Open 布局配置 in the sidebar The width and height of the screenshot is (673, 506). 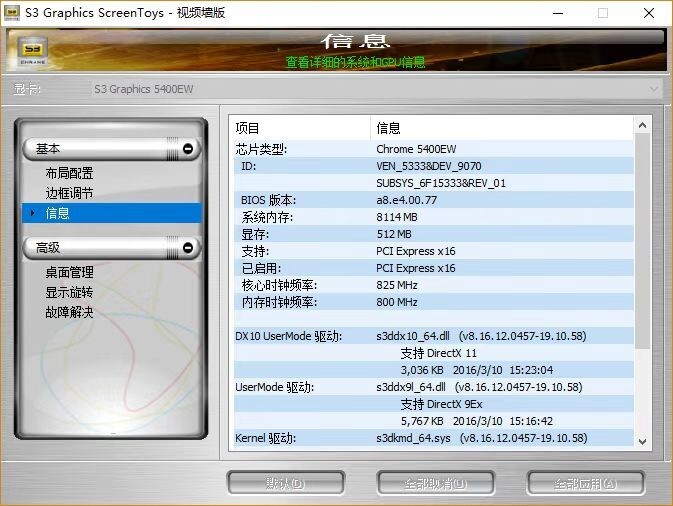coord(69,173)
